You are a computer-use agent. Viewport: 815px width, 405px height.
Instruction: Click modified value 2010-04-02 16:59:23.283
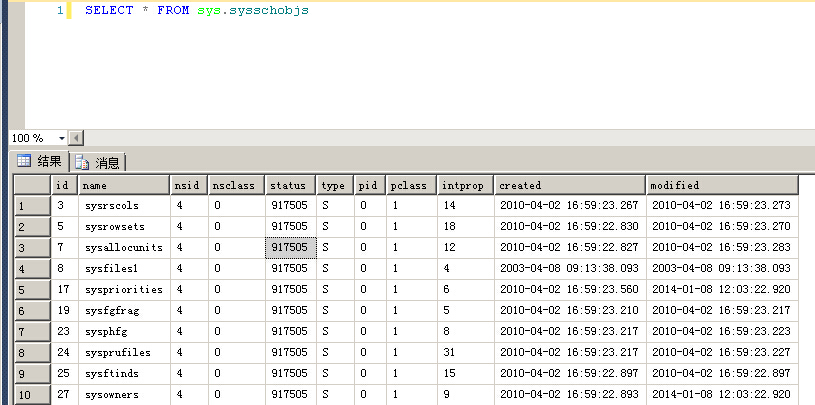(x=722, y=247)
